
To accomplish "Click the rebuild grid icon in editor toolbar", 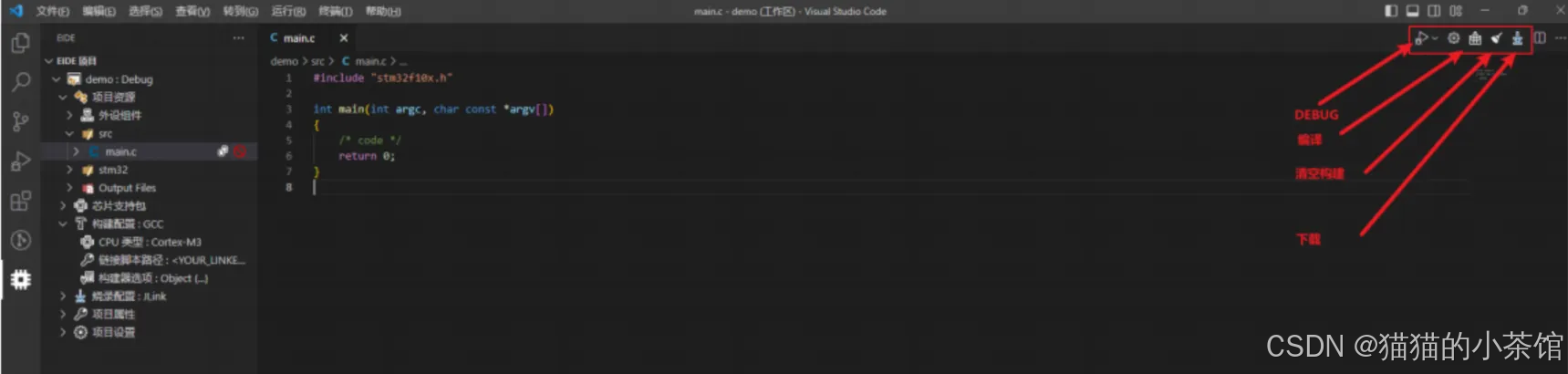I will click(x=1475, y=38).
